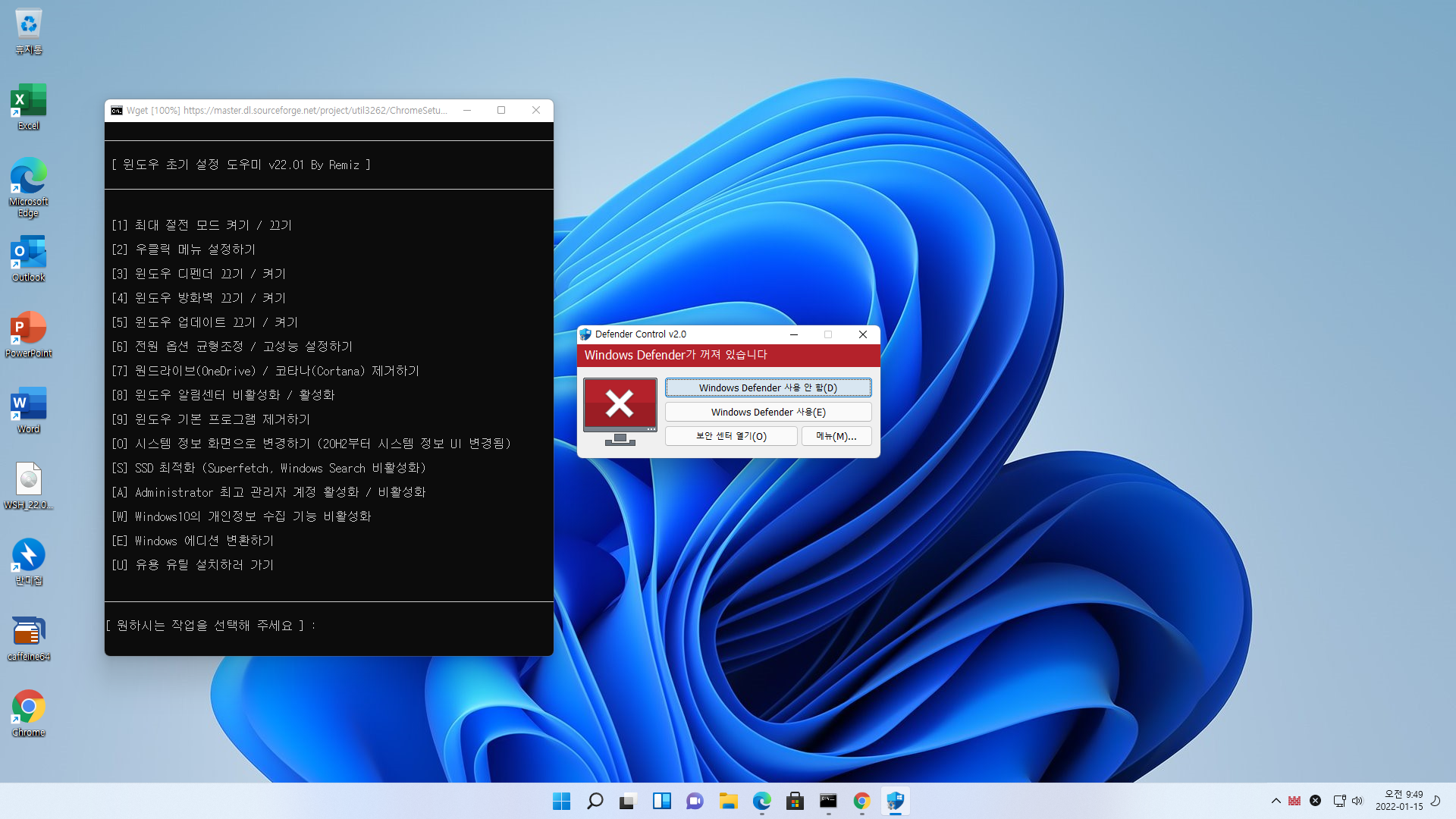Open the Microsoft Edge desktop shortcut

click(x=29, y=187)
